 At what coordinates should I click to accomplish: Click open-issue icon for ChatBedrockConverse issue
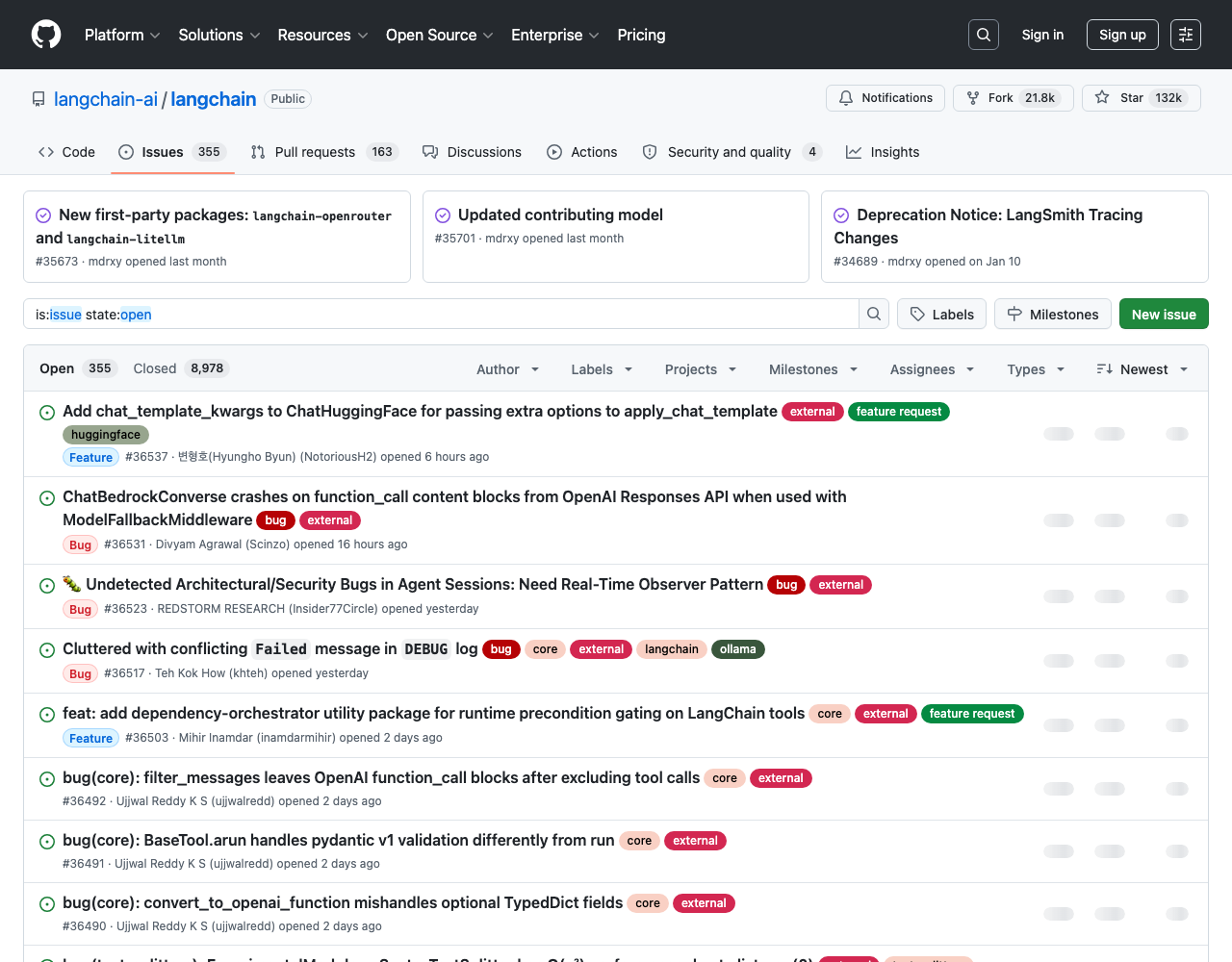tap(47, 498)
